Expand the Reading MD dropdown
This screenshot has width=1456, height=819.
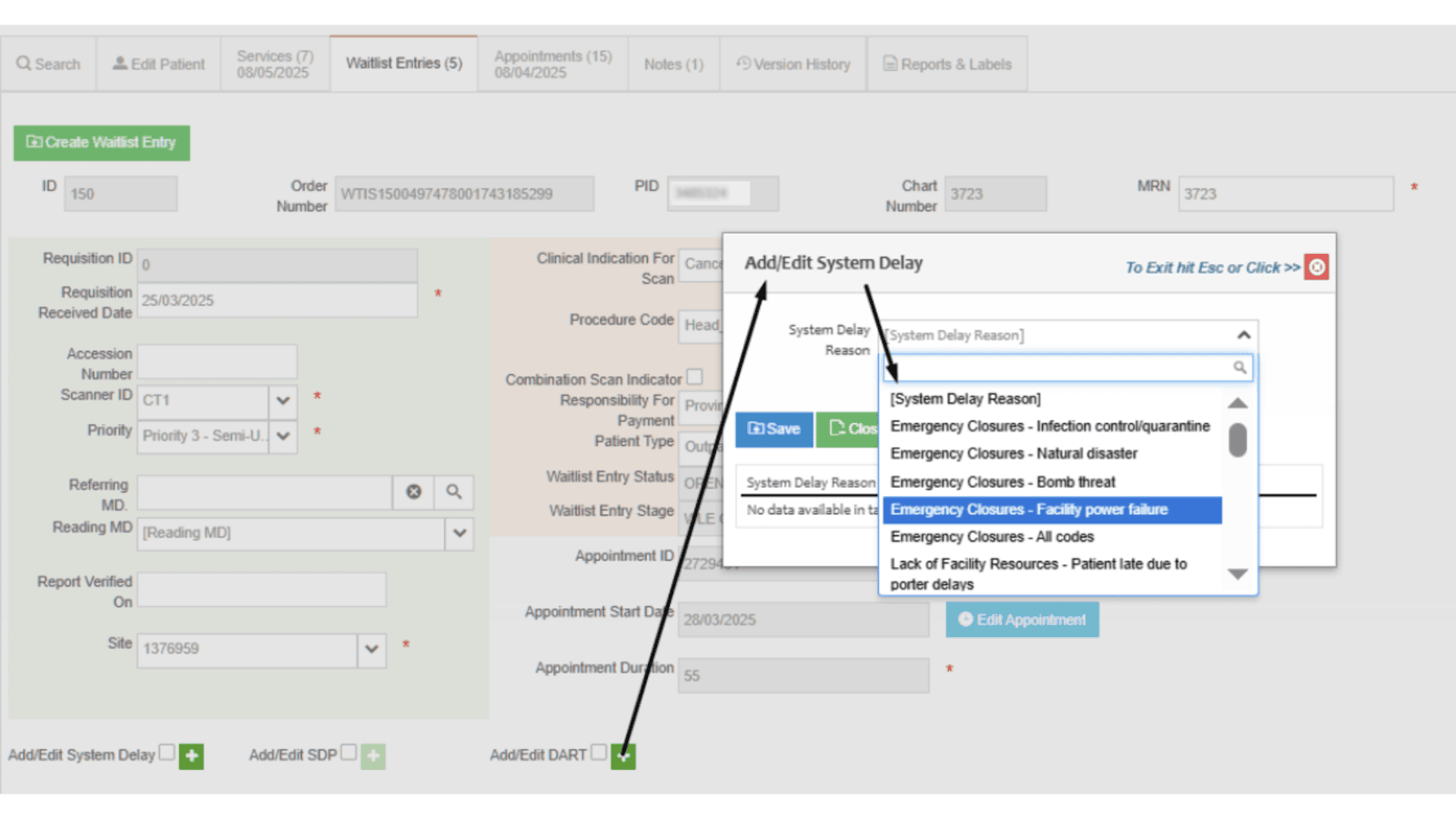[460, 533]
